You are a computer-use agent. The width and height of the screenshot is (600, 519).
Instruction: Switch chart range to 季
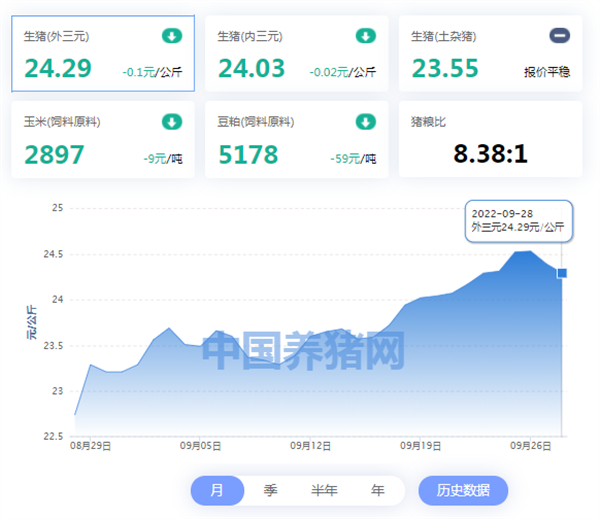pyautogui.click(x=271, y=490)
